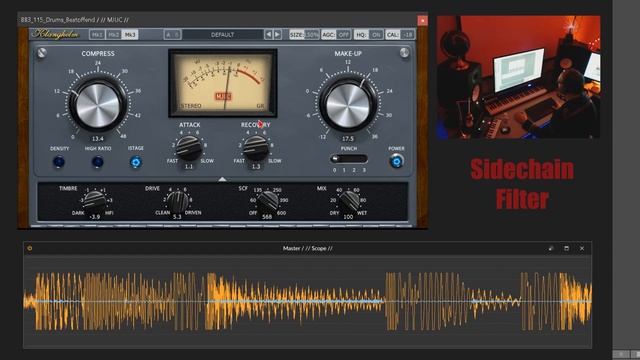
Task: Click the SCF sidechain filter knob
Action: point(268,201)
